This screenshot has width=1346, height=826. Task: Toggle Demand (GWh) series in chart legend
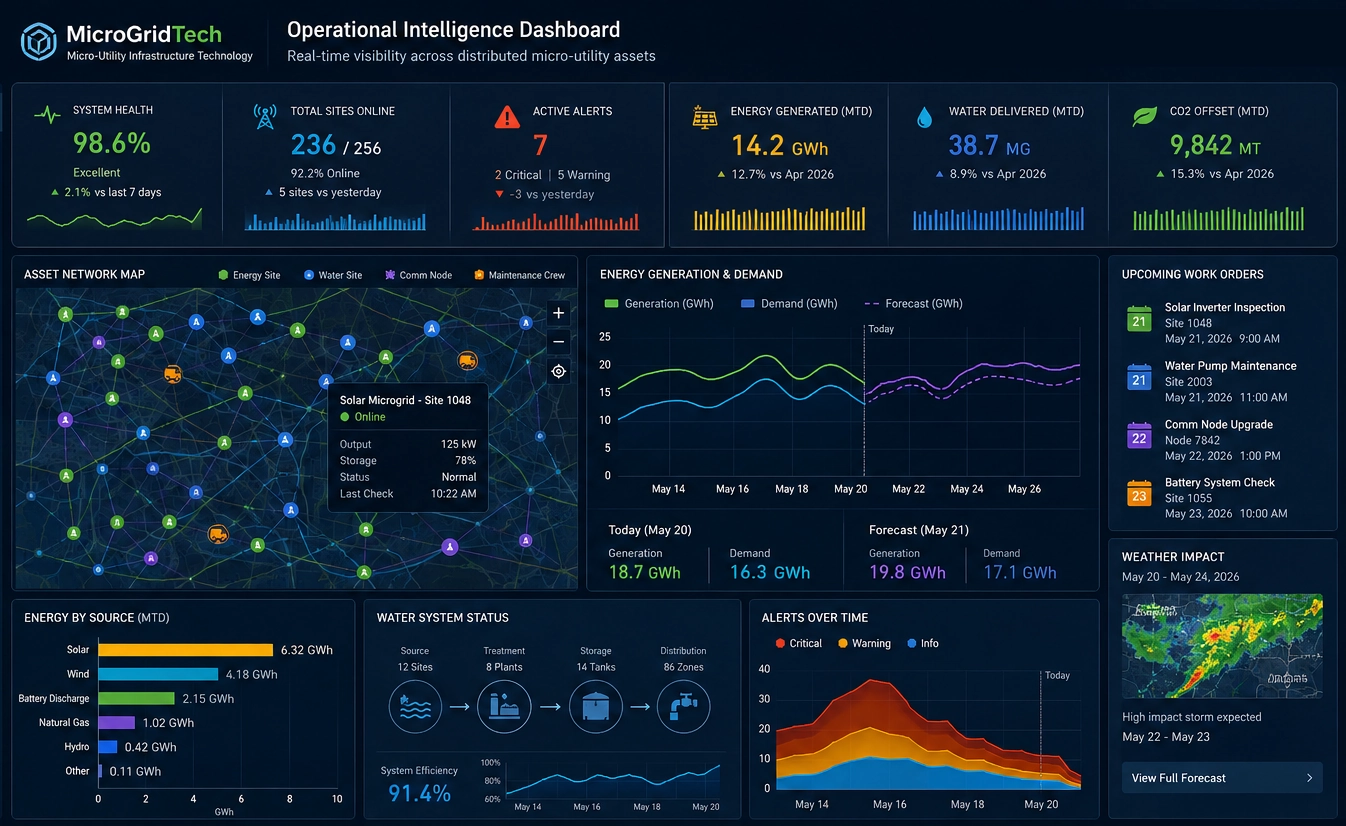[x=789, y=304]
